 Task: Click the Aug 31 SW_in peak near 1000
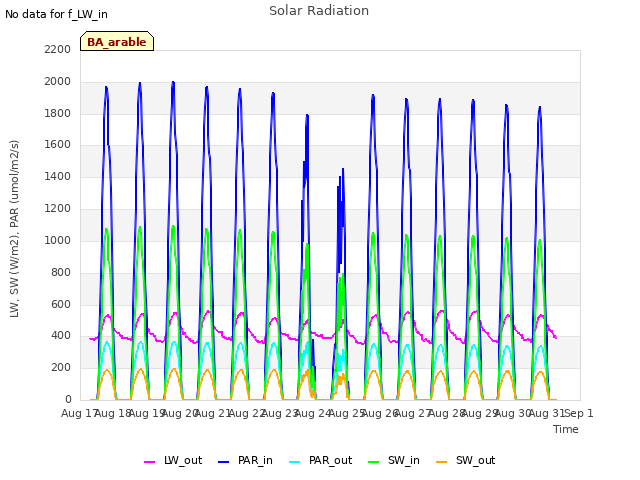540,240
